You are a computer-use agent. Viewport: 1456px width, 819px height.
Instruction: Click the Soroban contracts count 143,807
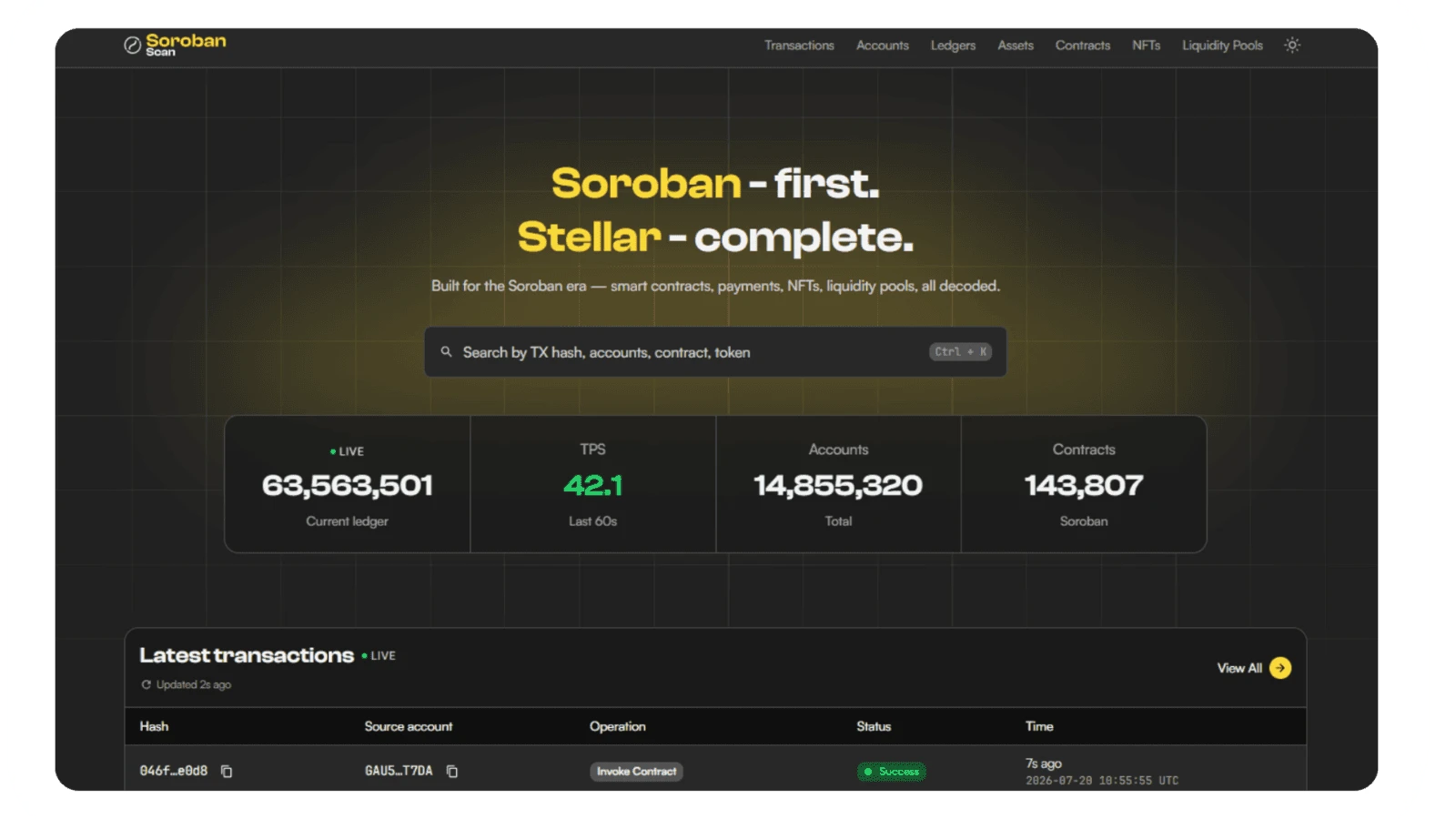(1084, 486)
